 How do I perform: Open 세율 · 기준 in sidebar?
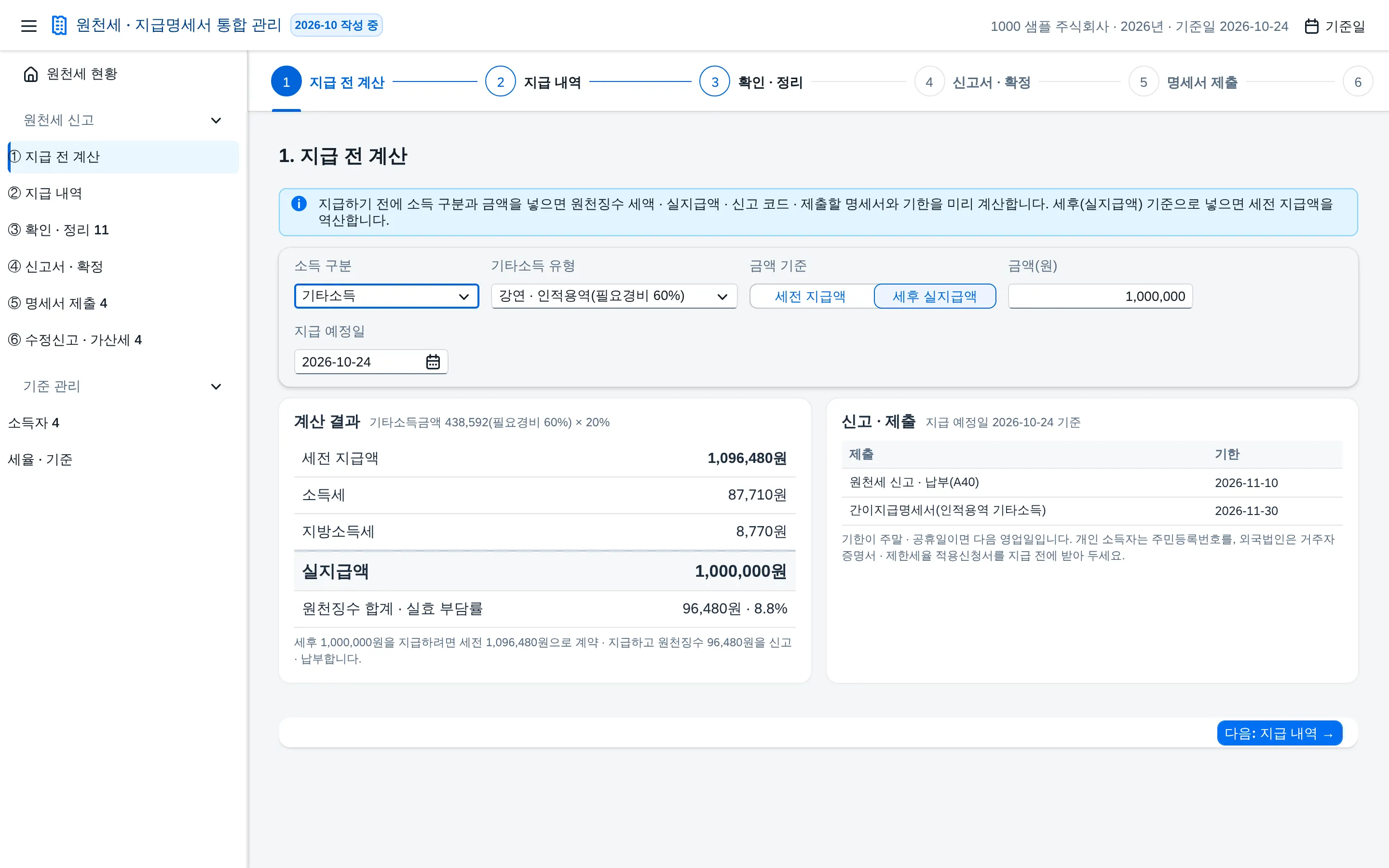pyautogui.click(x=123, y=460)
